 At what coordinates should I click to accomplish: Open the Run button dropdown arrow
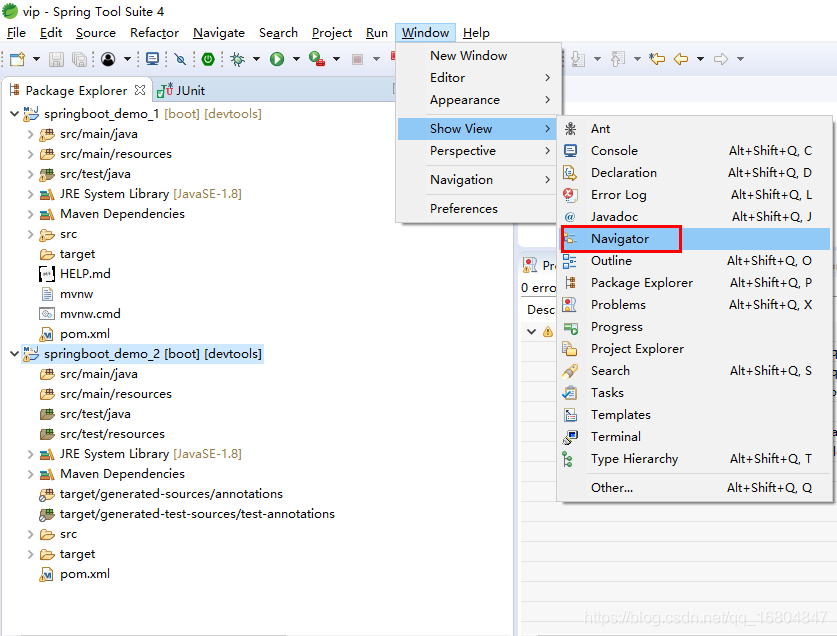click(x=296, y=59)
